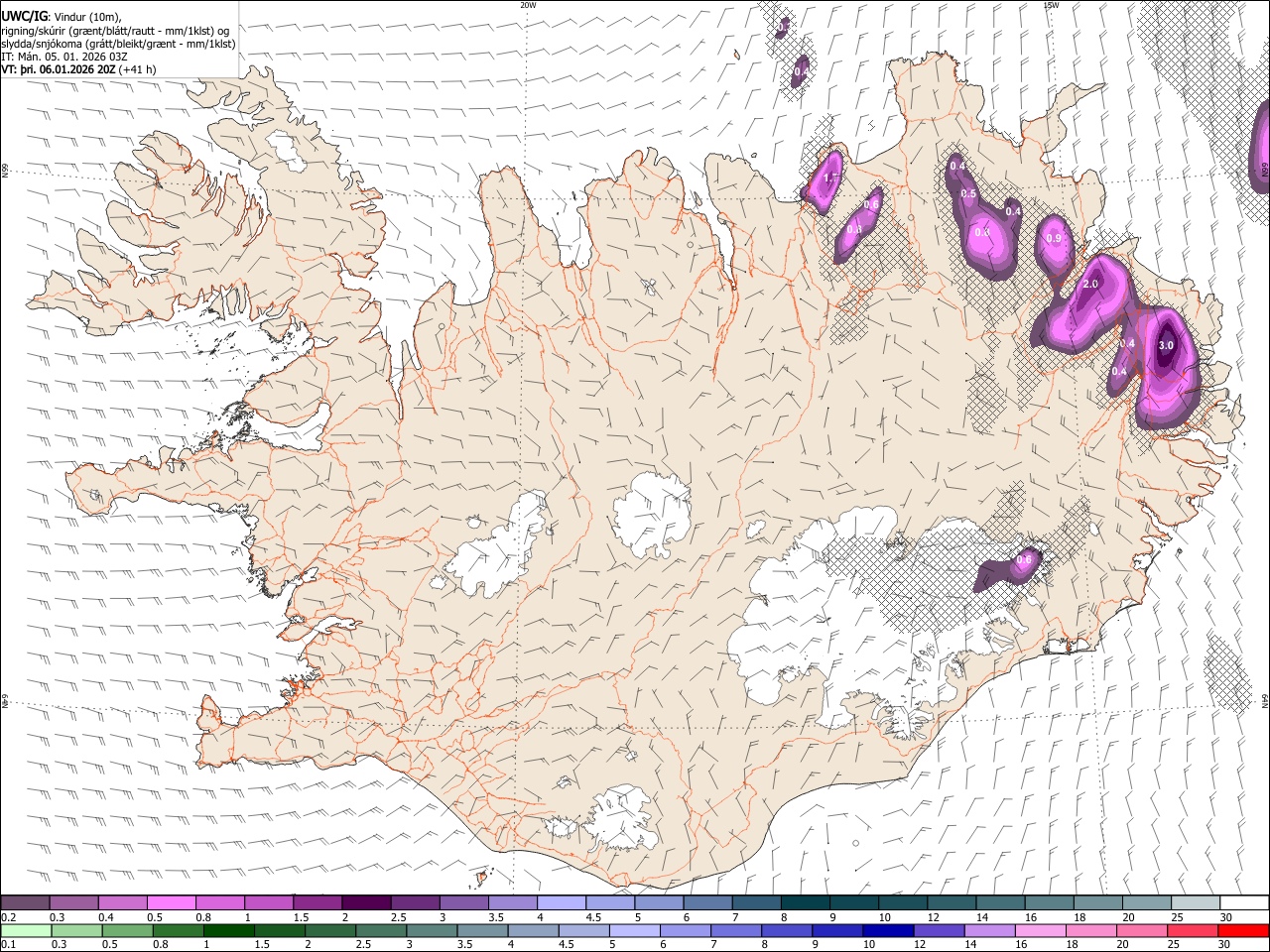The image size is (1270, 952).
Task: Click the 3.0 snowfall value on the map
Action: click(1166, 345)
